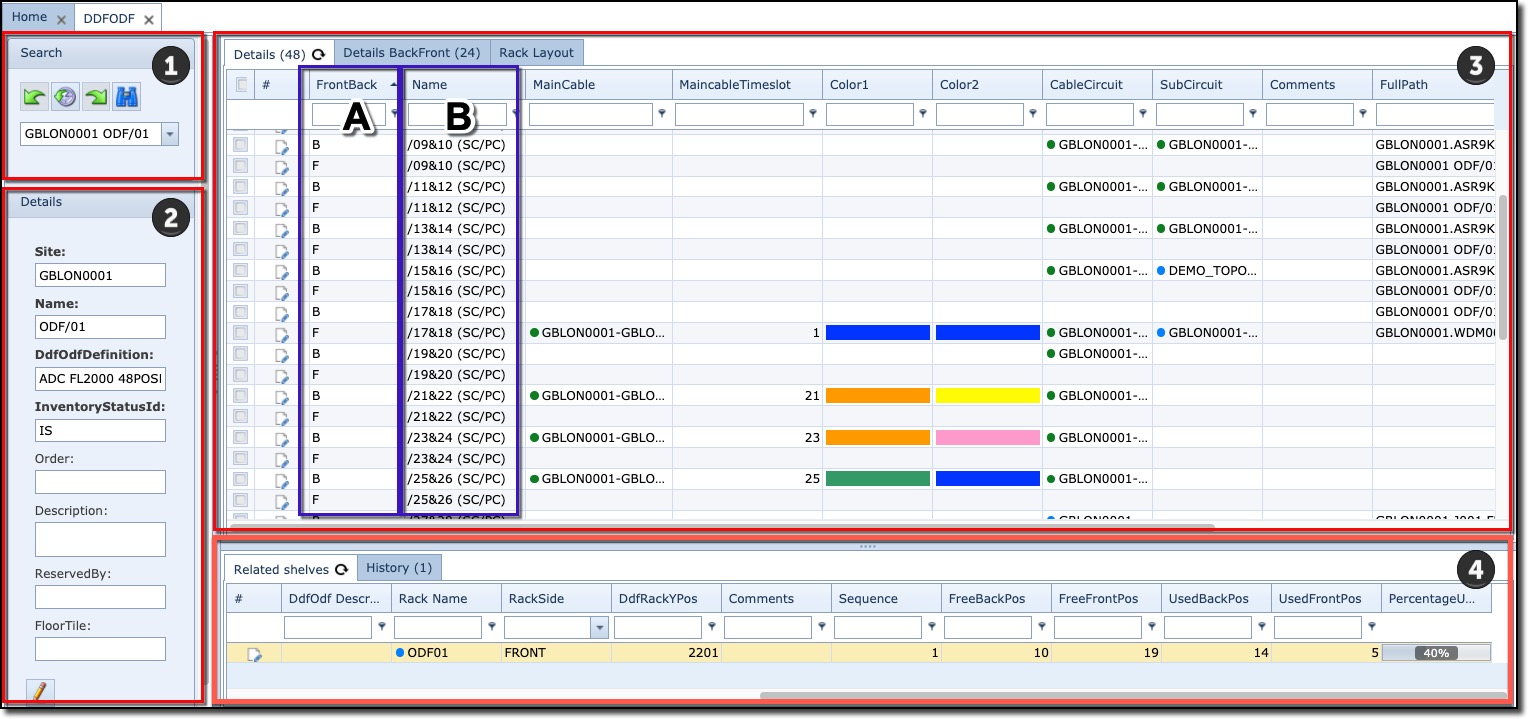Click the binoculars search icon

tap(127, 97)
